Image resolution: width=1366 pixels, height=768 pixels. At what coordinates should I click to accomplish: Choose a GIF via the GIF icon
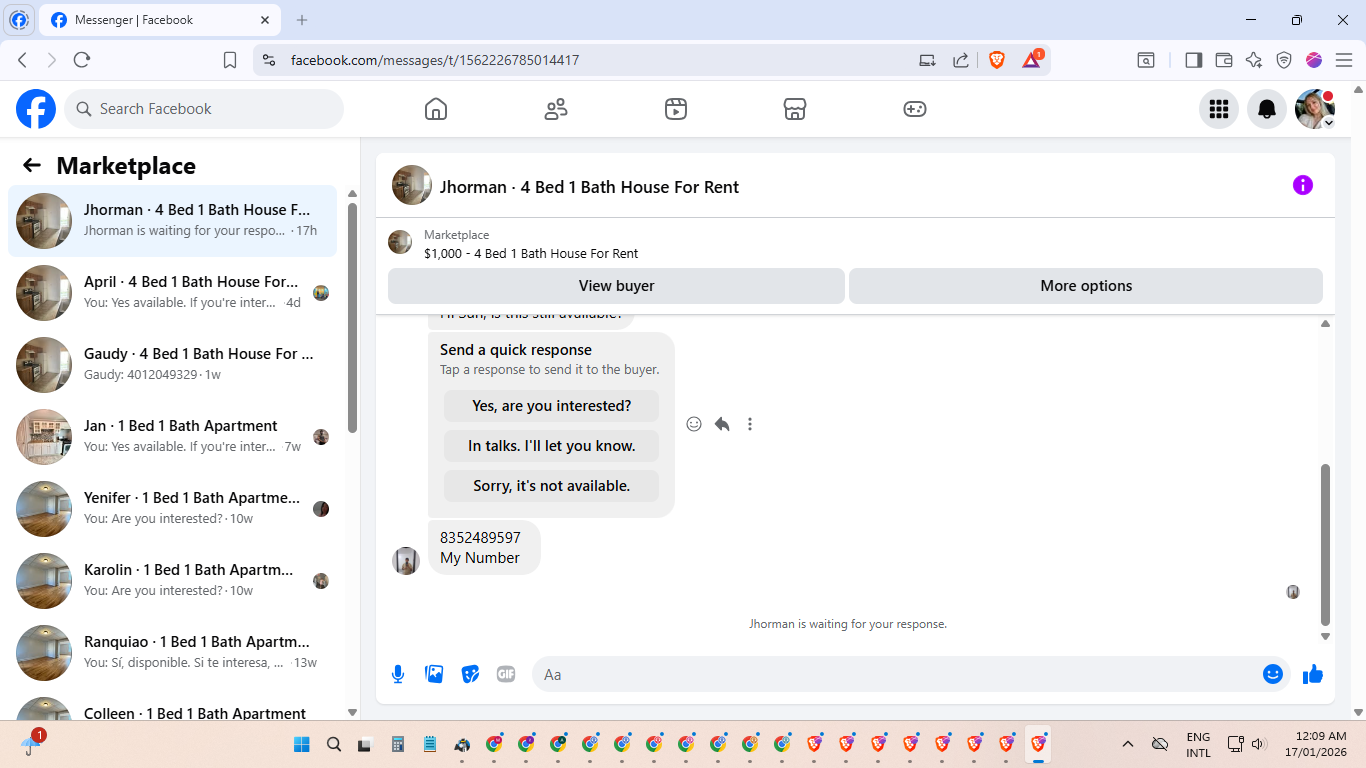[506, 674]
